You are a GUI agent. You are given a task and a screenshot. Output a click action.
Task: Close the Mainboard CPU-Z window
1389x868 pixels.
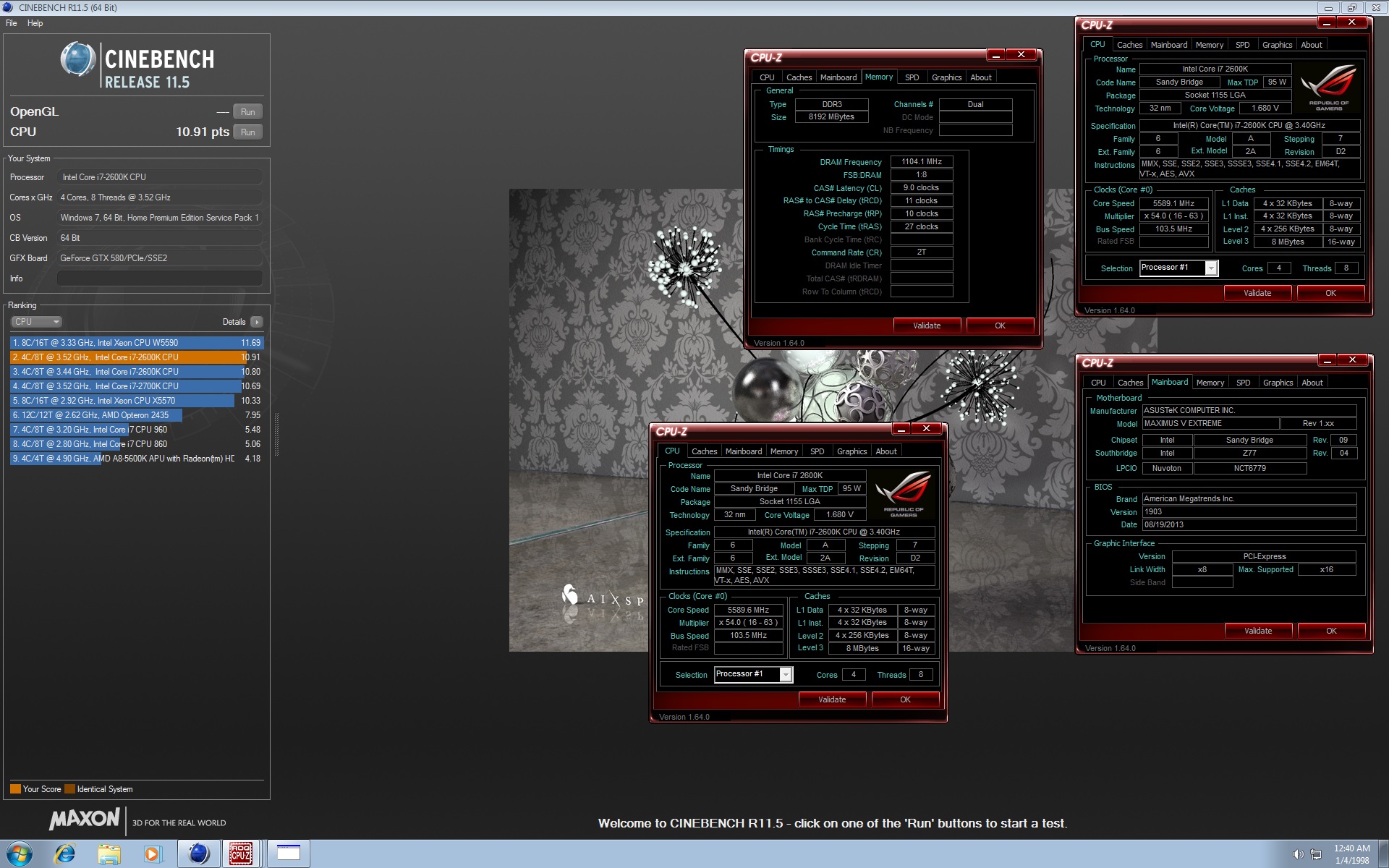click(x=1352, y=360)
